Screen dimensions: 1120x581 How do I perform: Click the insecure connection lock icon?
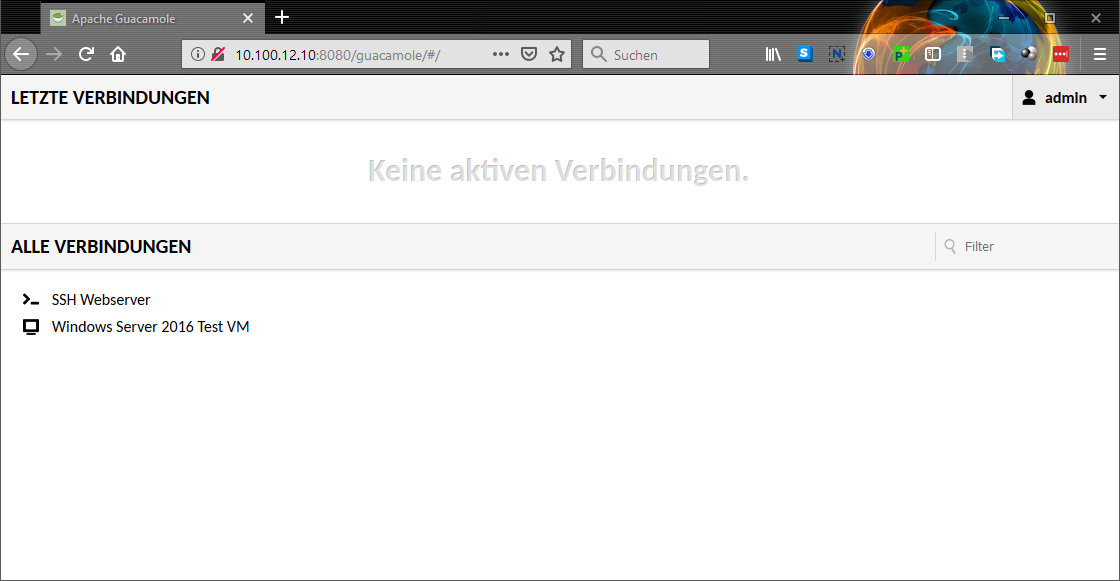click(x=217, y=55)
